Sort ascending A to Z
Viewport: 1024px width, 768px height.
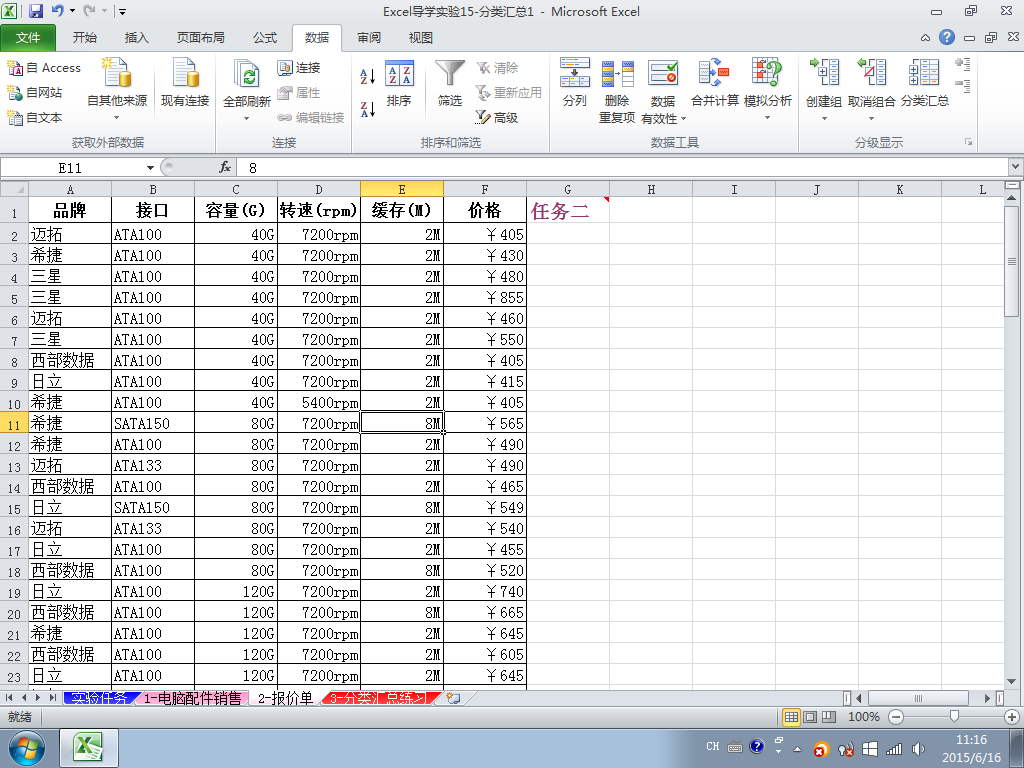coord(368,76)
